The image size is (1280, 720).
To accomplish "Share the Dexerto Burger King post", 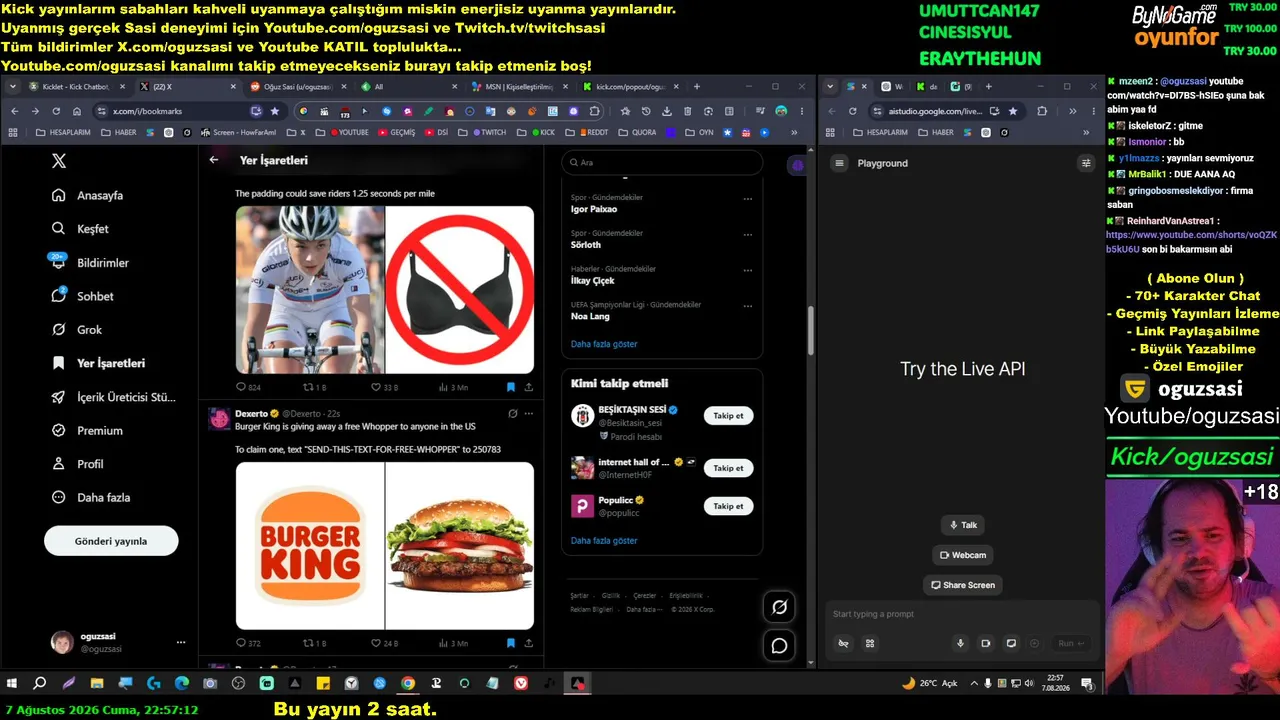I will [528, 643].
